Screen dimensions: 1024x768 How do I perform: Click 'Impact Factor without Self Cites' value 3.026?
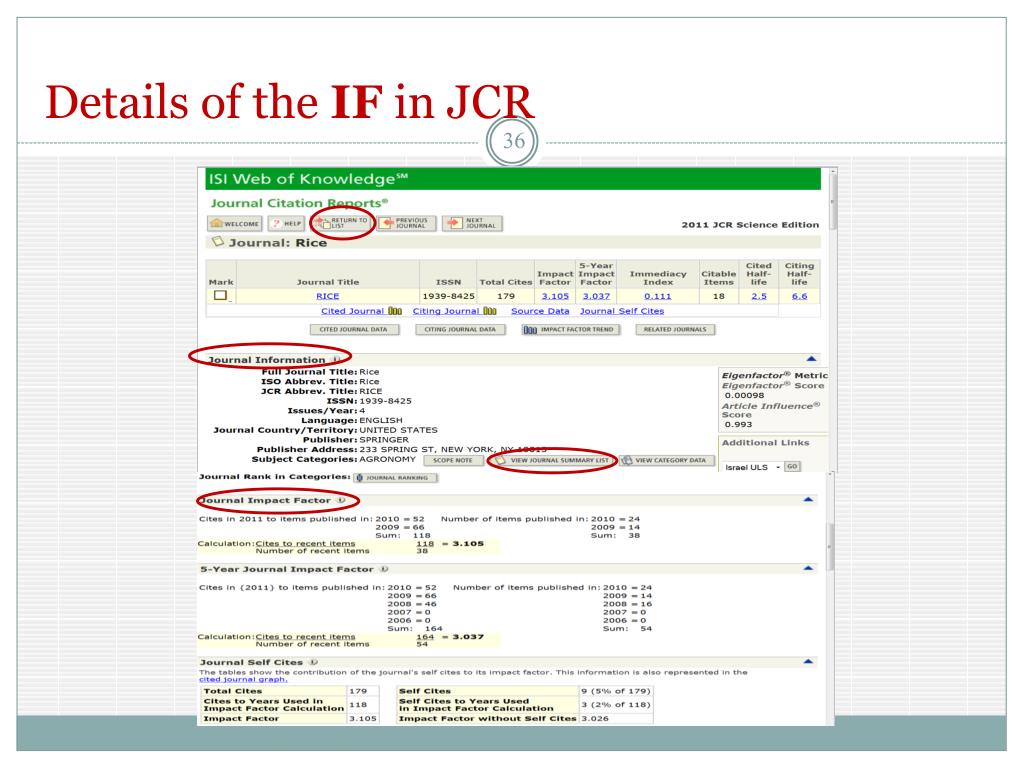click(595, 718)
